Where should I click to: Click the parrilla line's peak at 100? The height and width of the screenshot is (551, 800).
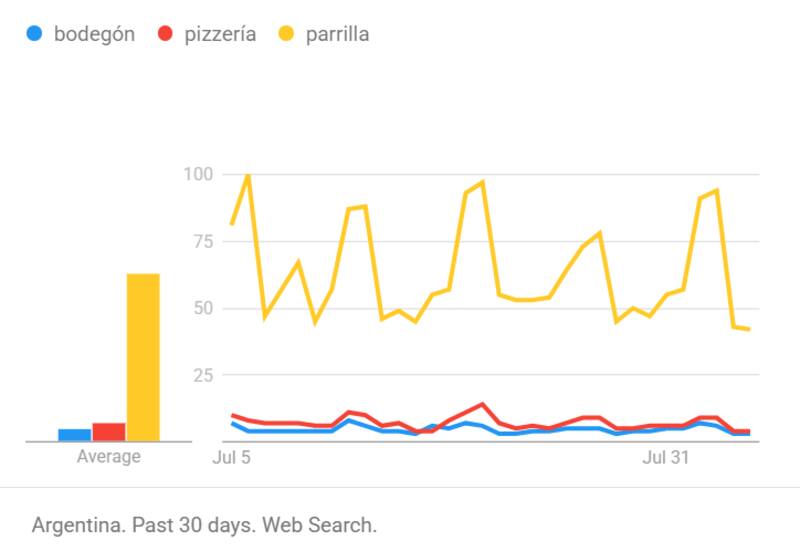pos(248,175)
